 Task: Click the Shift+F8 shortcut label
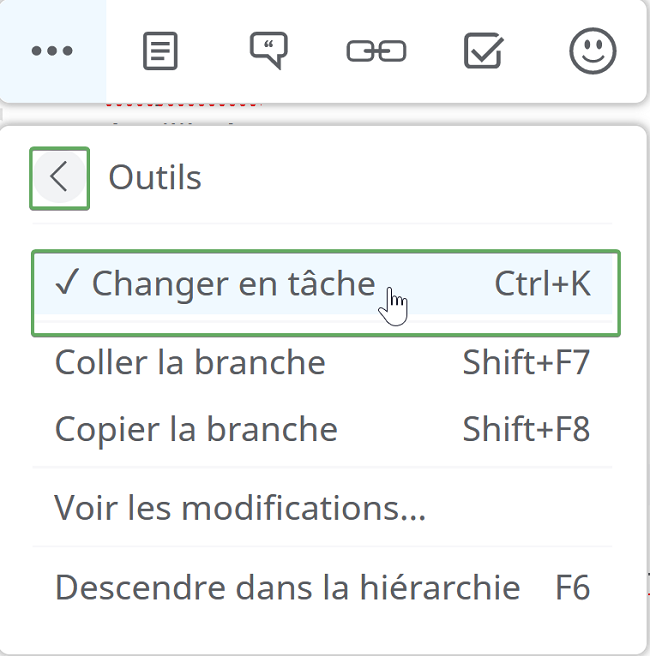pos(526,429)
